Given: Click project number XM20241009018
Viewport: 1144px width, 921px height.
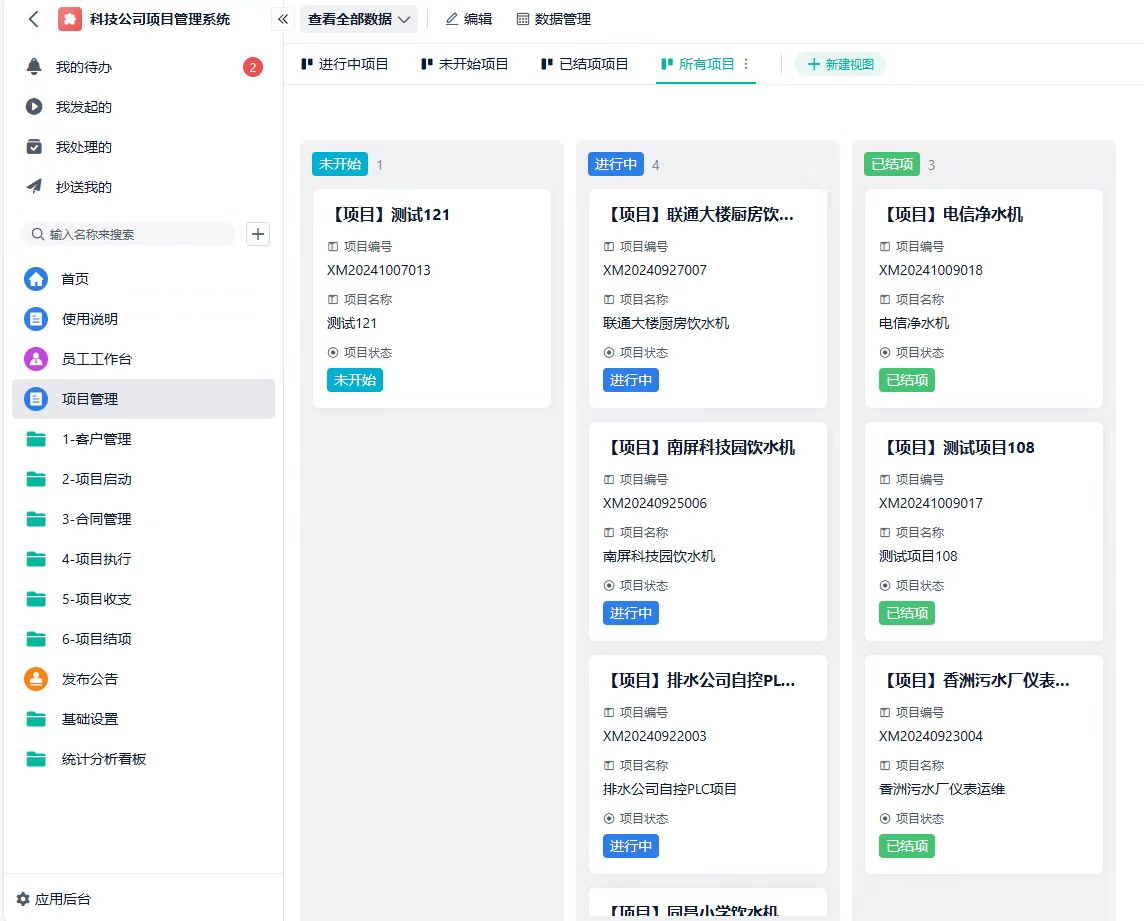Looking at the screenshot, I should click(930, 270).
